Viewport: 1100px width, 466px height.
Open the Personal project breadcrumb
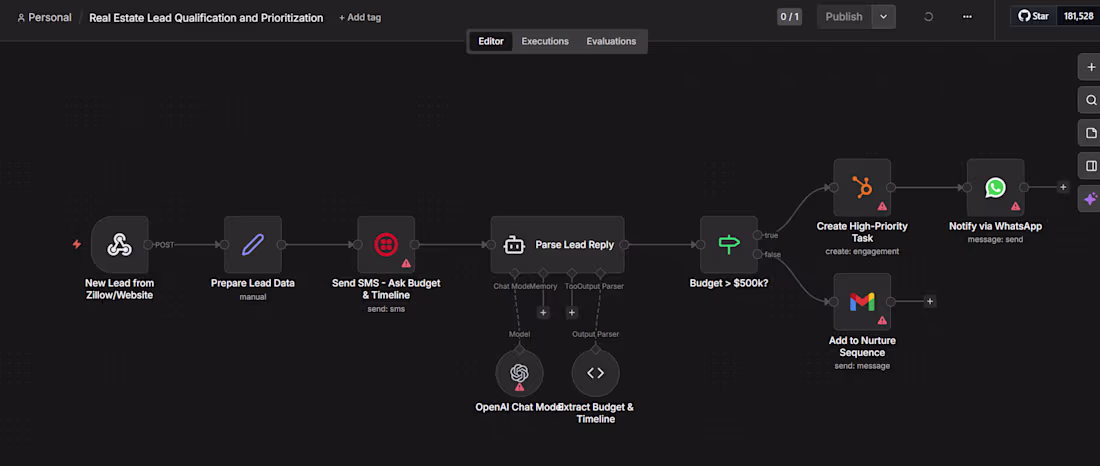click(x=44, y=18)
